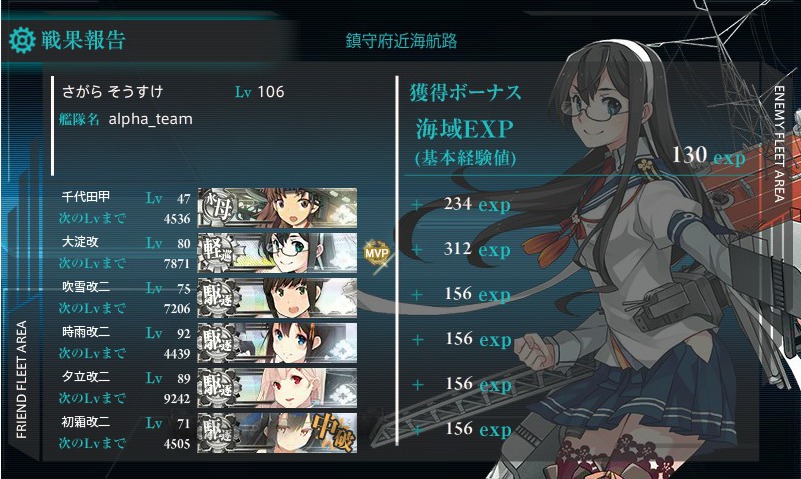Click the gear icon beside 戦果報告
Viewport: 801px width, 479px height.
point(22,40)
